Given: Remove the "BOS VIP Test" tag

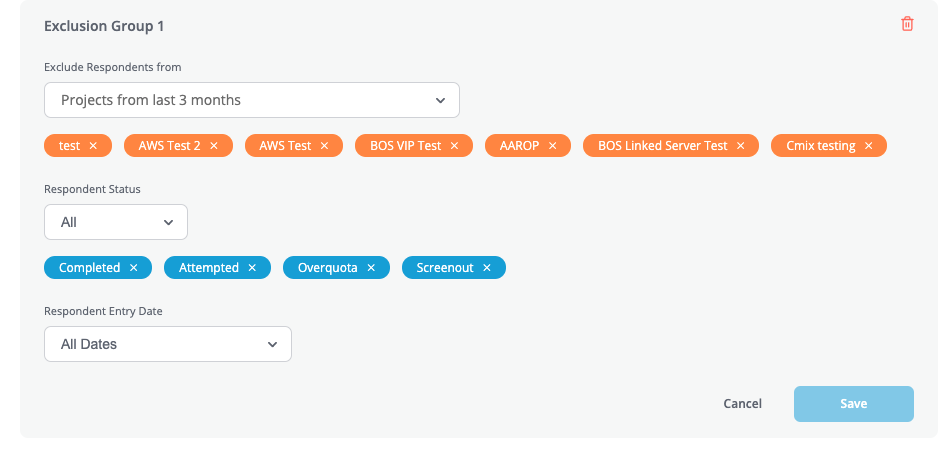Looking at the screenshot, I should [454, 146].
